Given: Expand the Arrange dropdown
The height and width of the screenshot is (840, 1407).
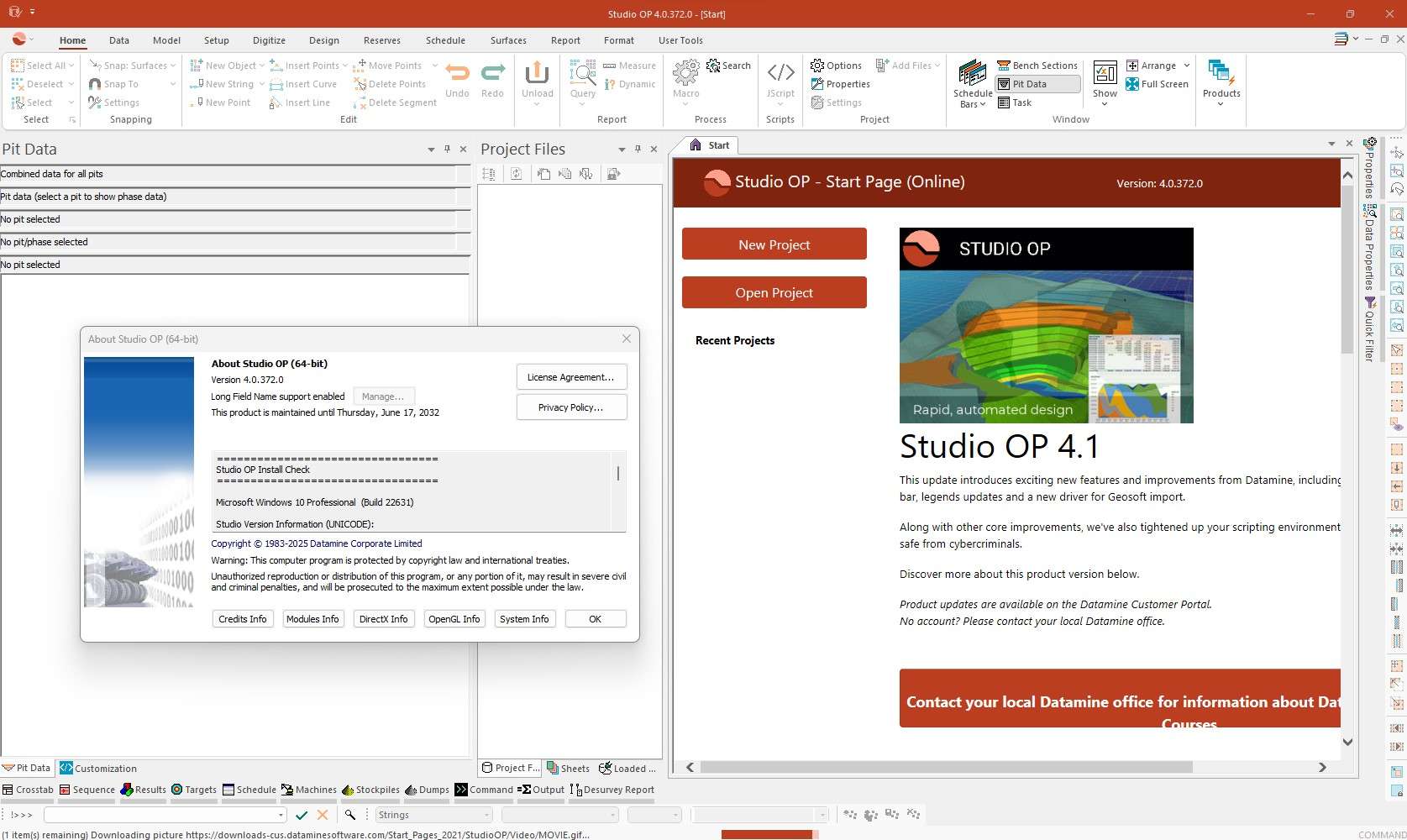Looking at the screenshot, I should (x=1186, y=66).
